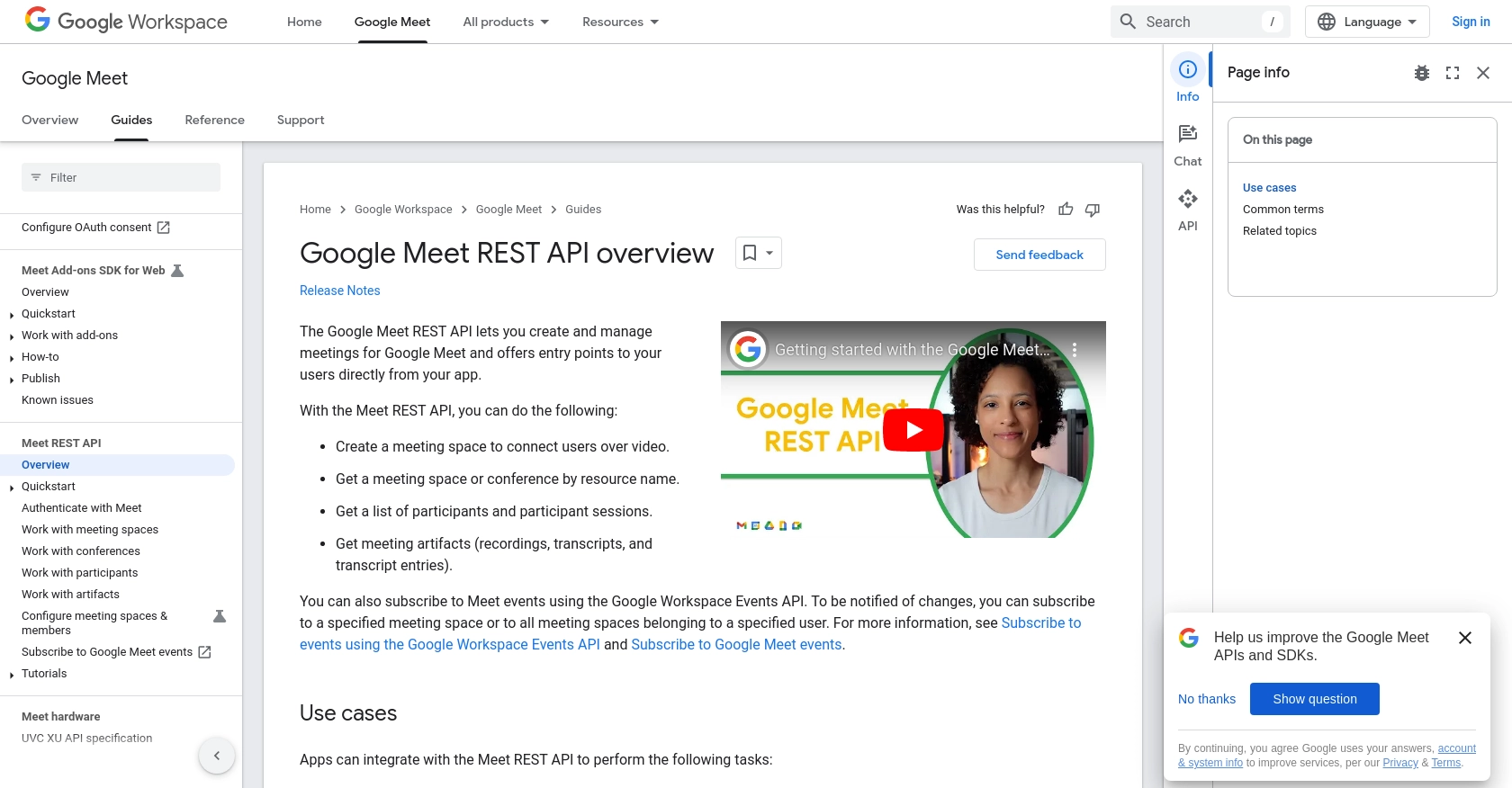This screenshot has height=788, width=1512.
Task: Click external link icon beside Configure OAuth consent
Action: point(163,228)
